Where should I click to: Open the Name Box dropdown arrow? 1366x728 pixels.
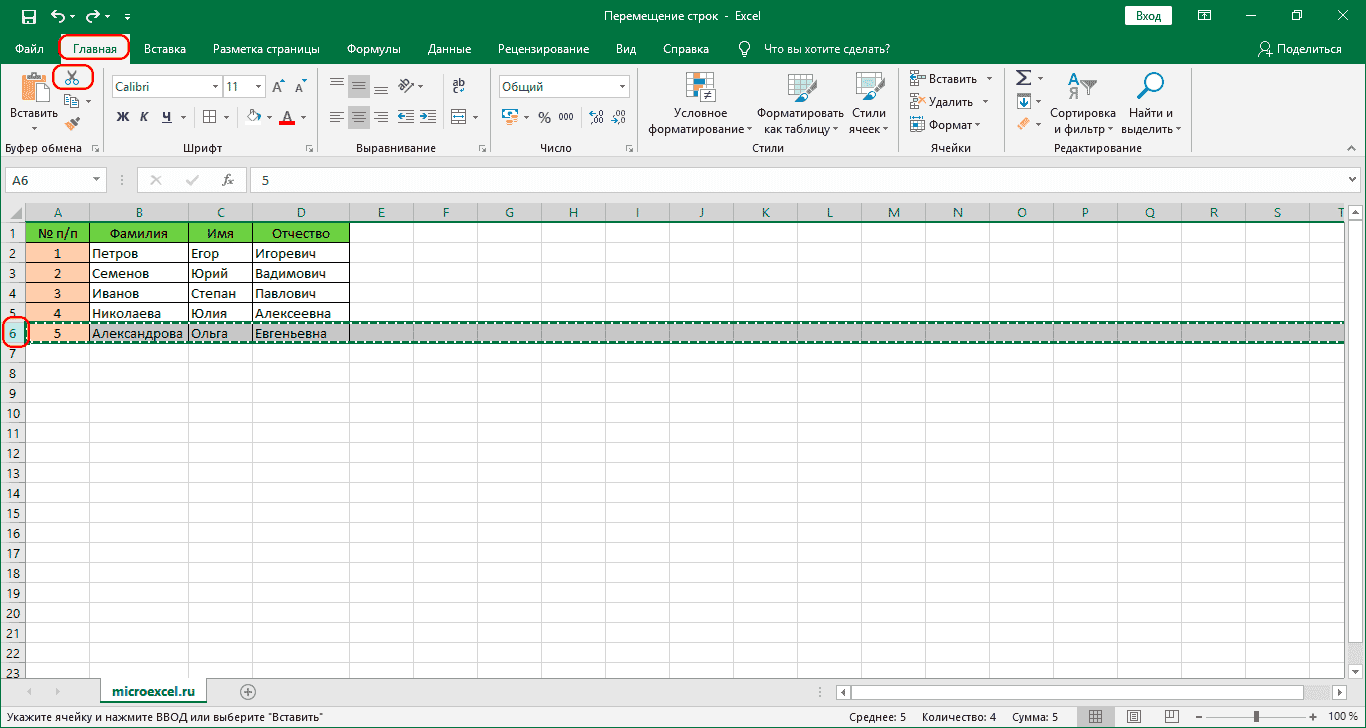tap(97, 180)
